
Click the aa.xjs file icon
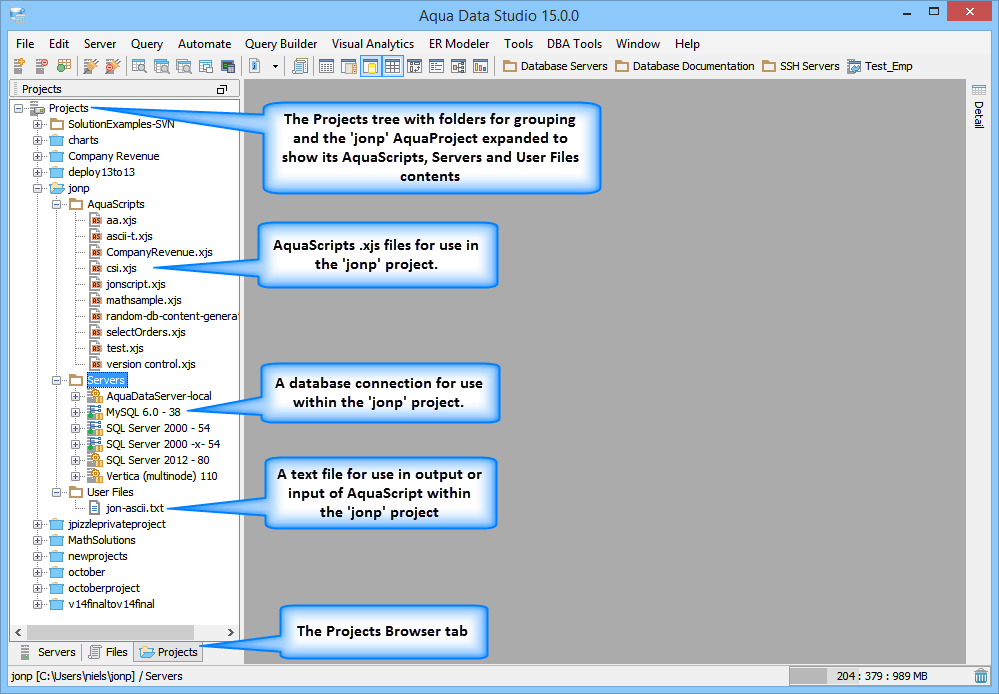(x=95, y=220)
